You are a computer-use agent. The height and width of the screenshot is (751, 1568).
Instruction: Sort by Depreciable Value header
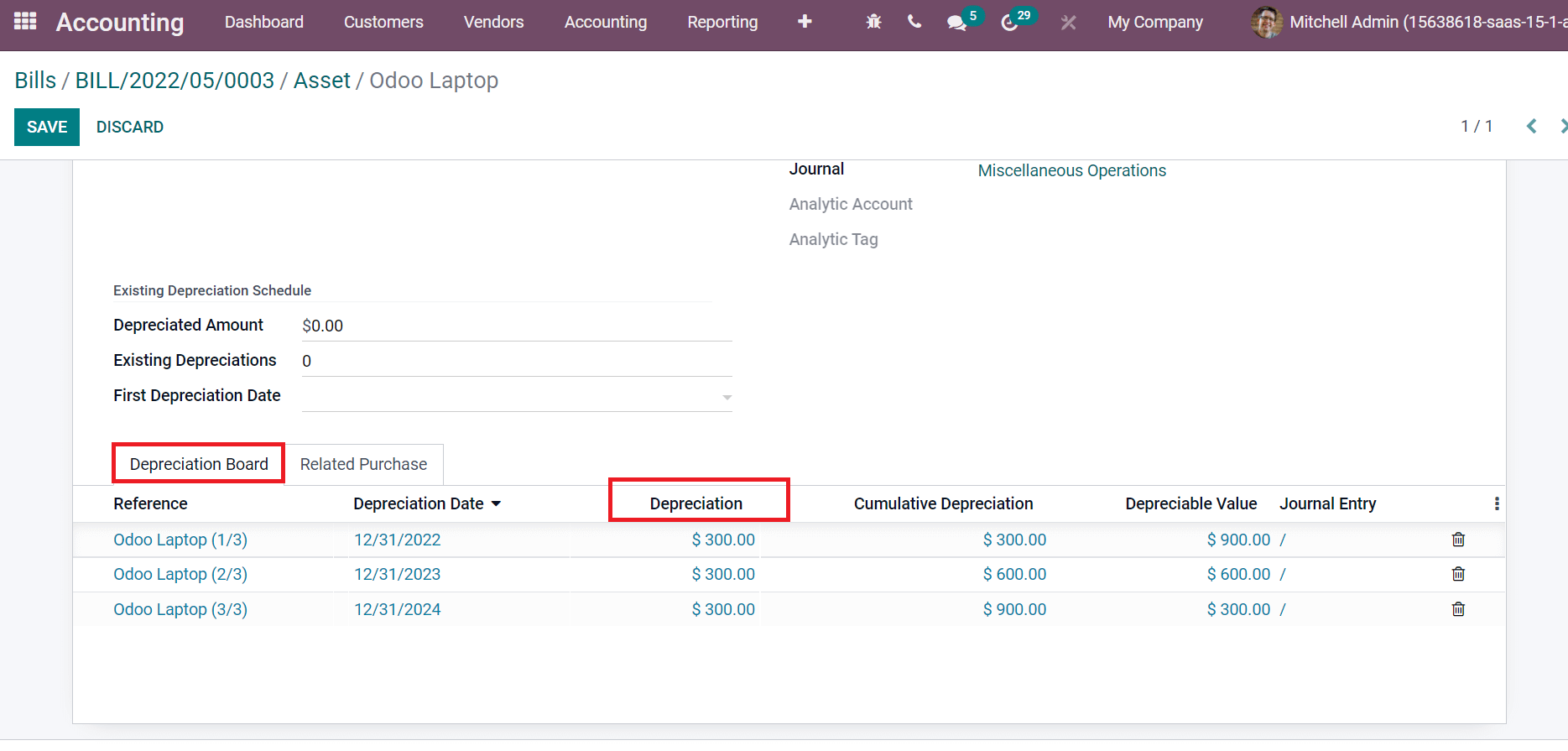click(x=1190, y=503)
